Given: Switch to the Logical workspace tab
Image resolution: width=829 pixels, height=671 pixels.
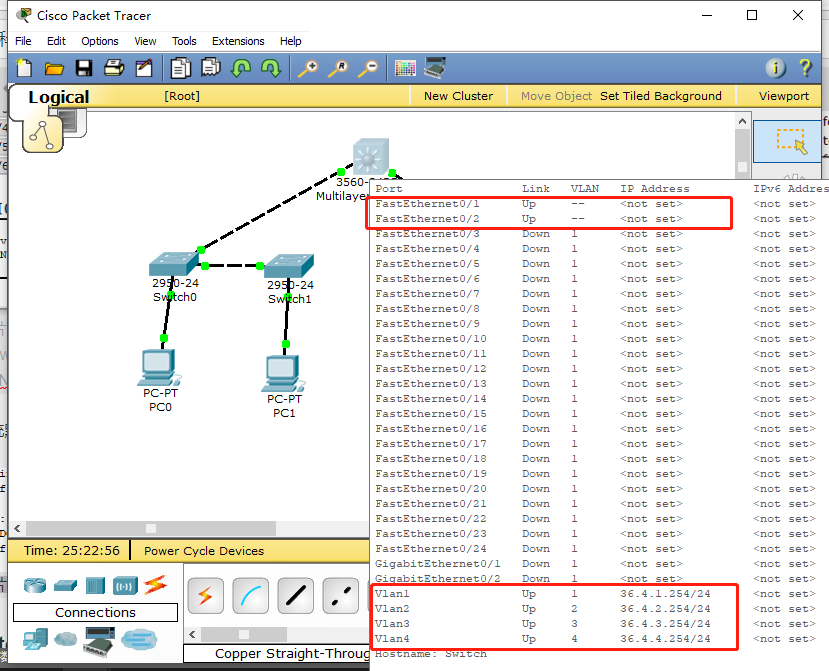Looking at the screenshot, I should click(59, 97).
